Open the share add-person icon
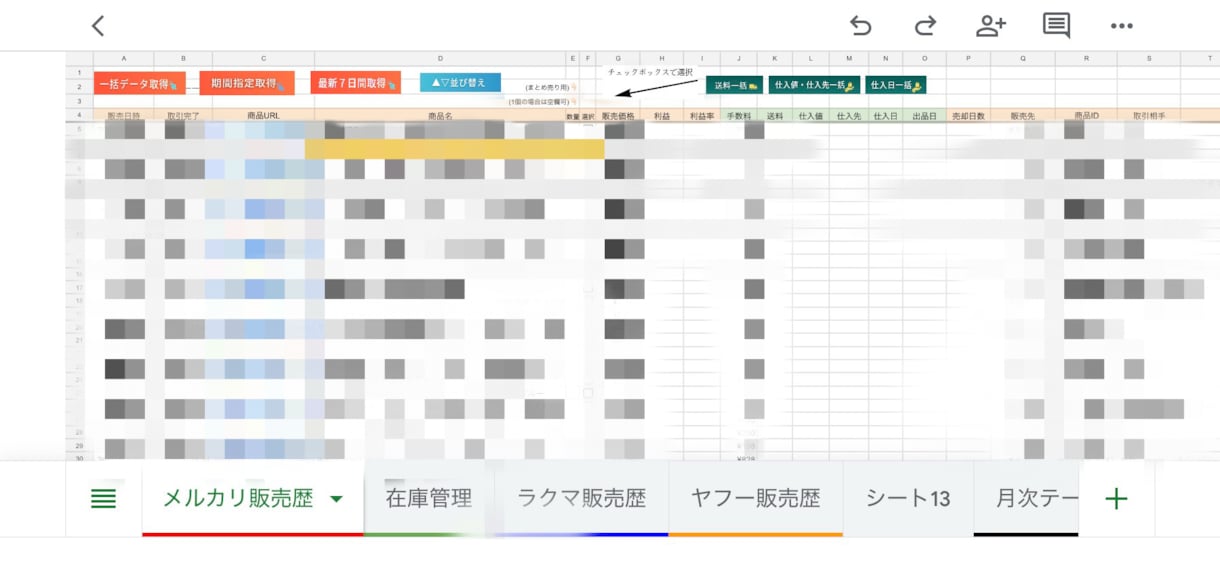The image size is (1220, 564). [991, 26]
